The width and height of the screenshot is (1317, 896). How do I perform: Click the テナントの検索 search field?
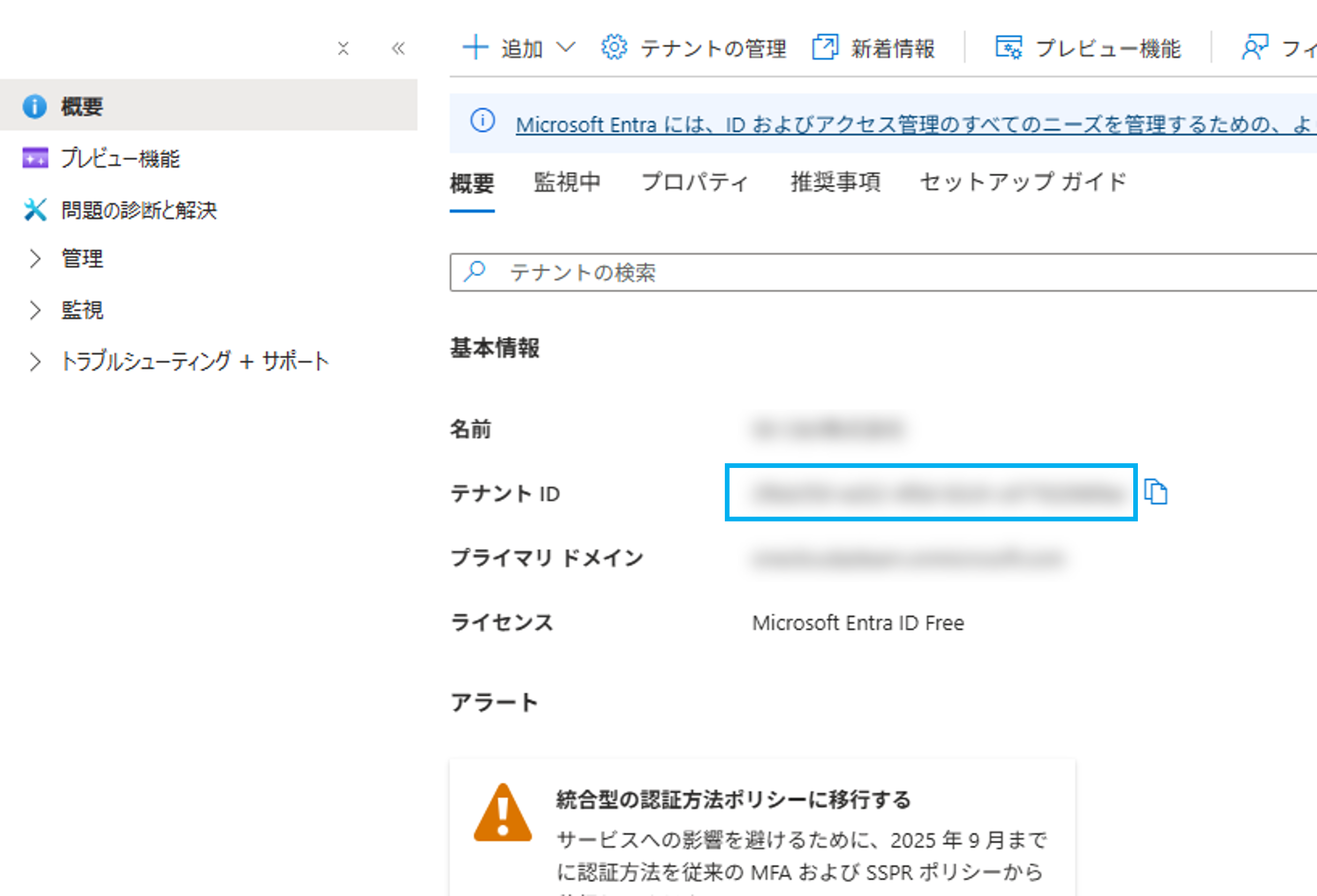click(x=850, y=272)
